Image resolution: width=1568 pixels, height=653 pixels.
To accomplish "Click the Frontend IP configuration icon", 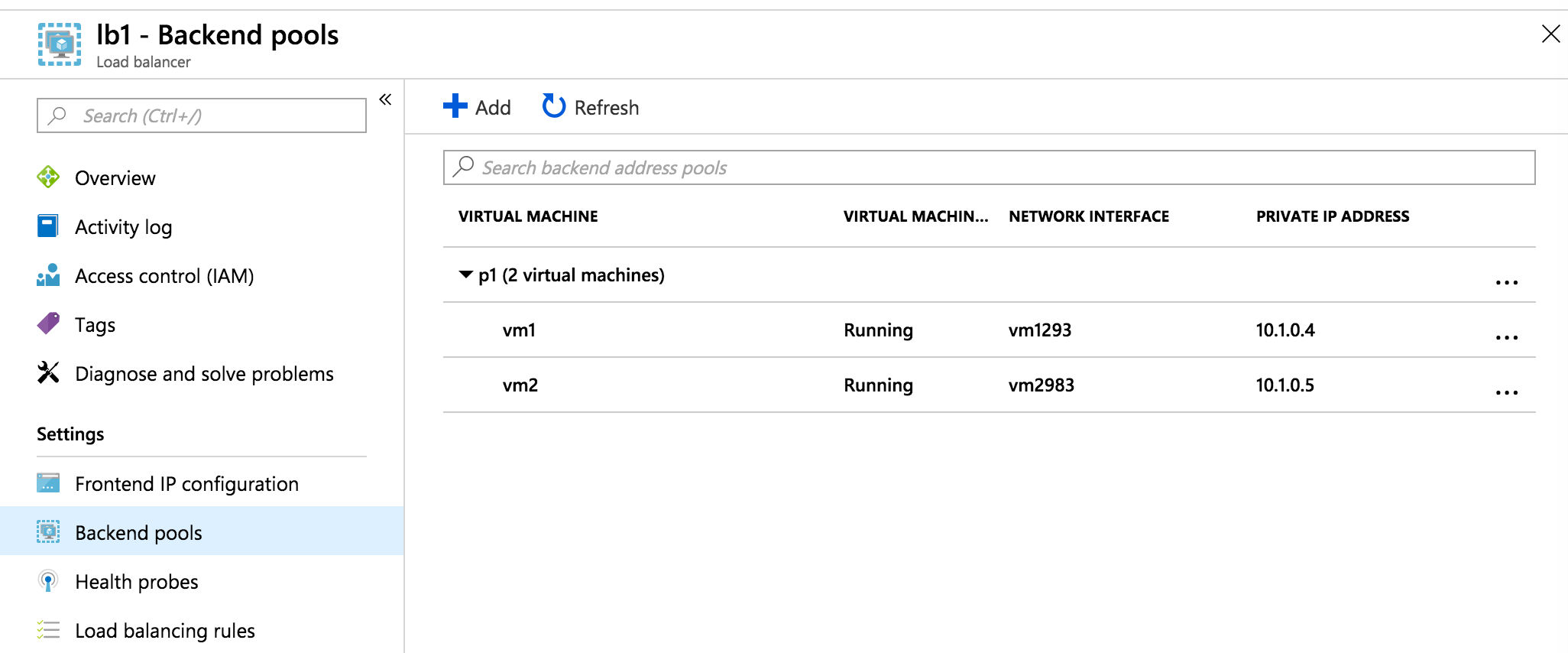I will coord(48,483).
